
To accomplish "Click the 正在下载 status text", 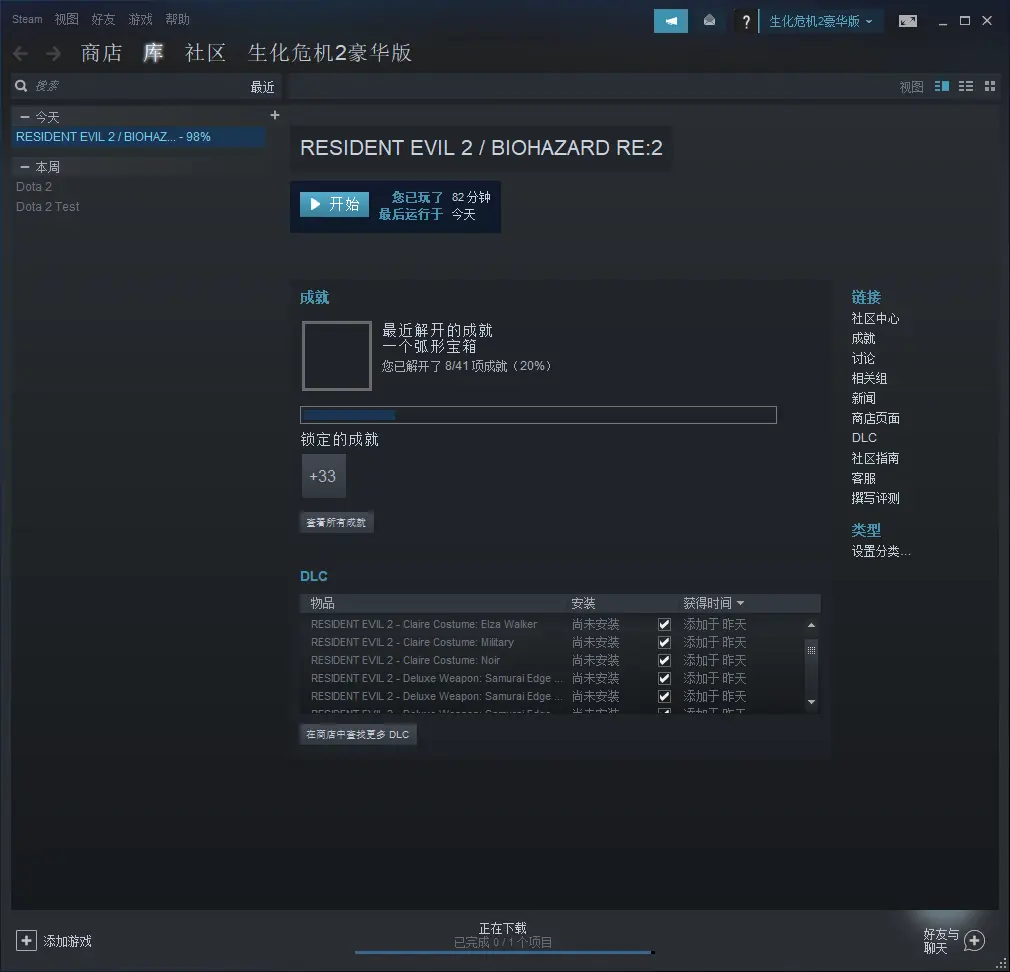I will pos(502,928).
